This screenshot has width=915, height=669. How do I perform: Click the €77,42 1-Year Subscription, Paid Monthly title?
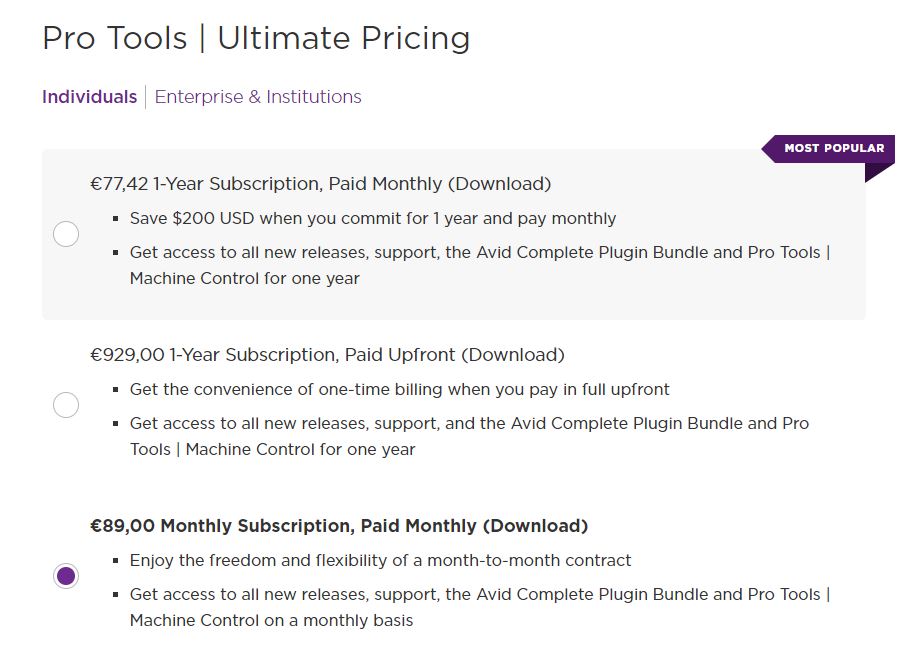tap(320, 184)
